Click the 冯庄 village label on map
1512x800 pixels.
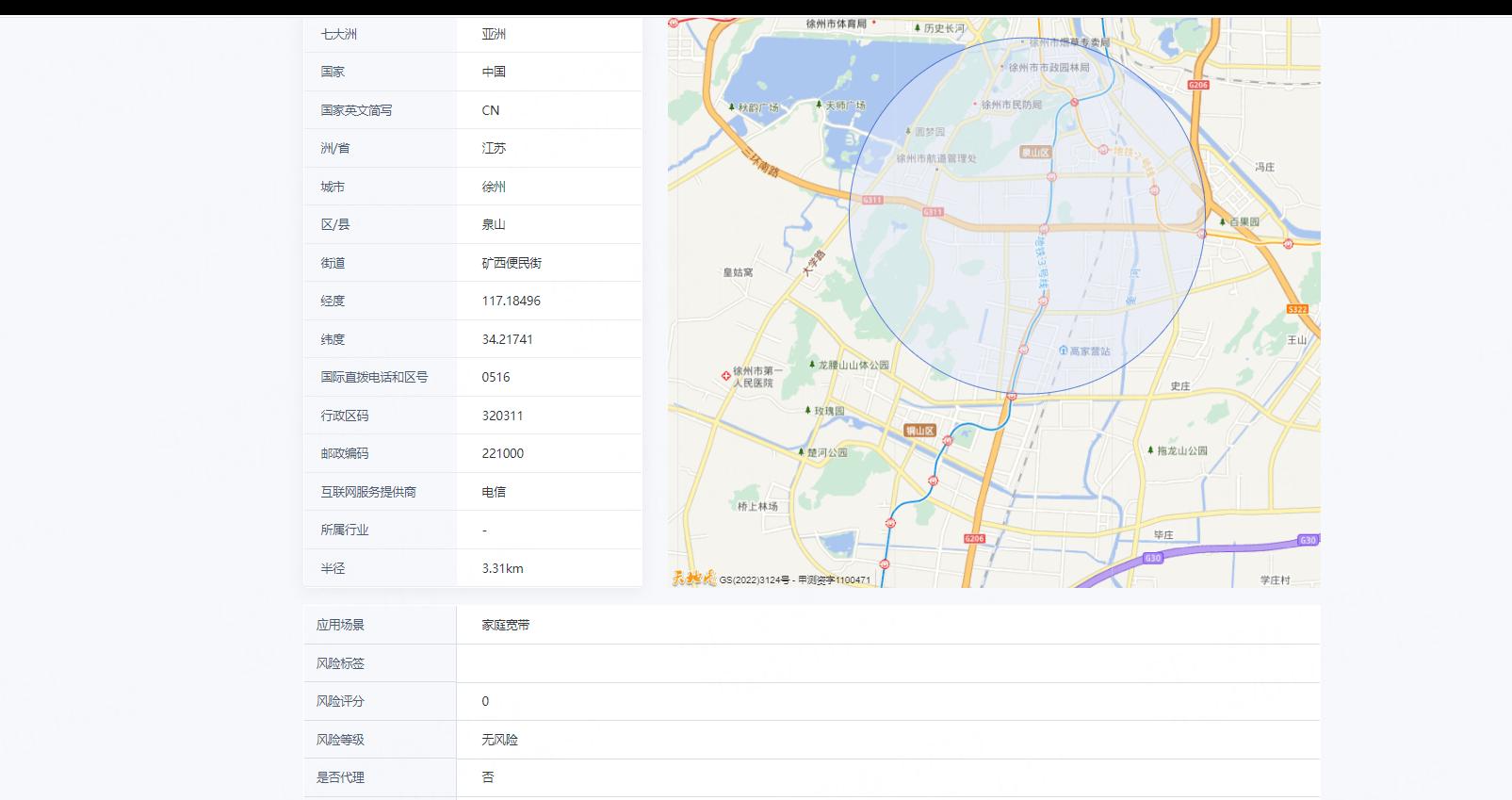[1265, 167]
